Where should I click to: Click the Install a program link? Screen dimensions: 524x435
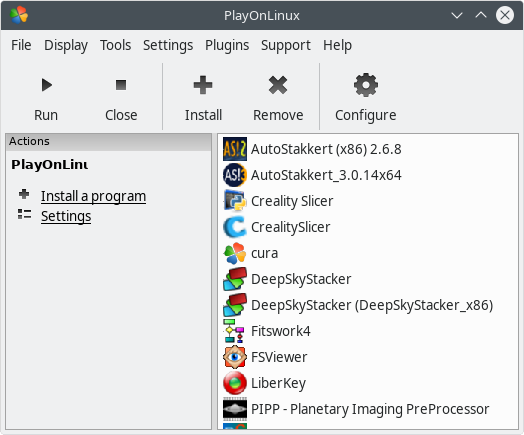coord(94,196)
